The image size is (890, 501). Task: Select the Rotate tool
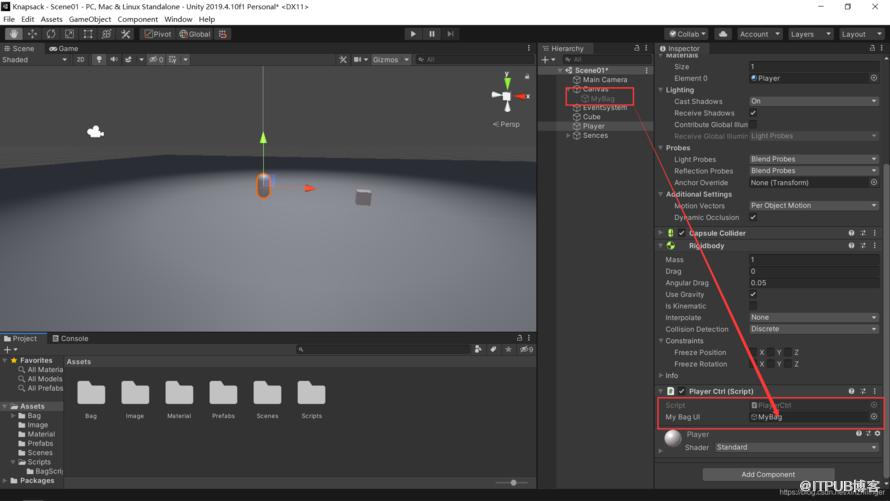pyautogui.click(x=51, y=34)
